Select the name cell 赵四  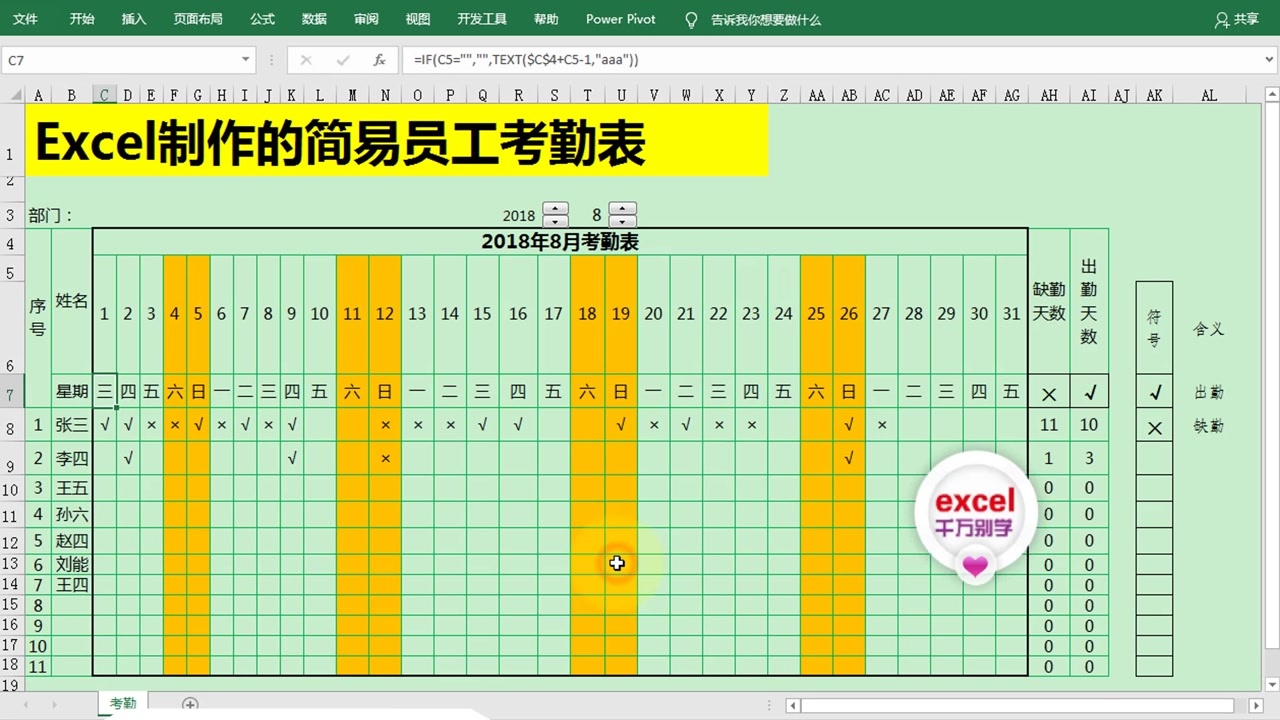click(72, 541)
